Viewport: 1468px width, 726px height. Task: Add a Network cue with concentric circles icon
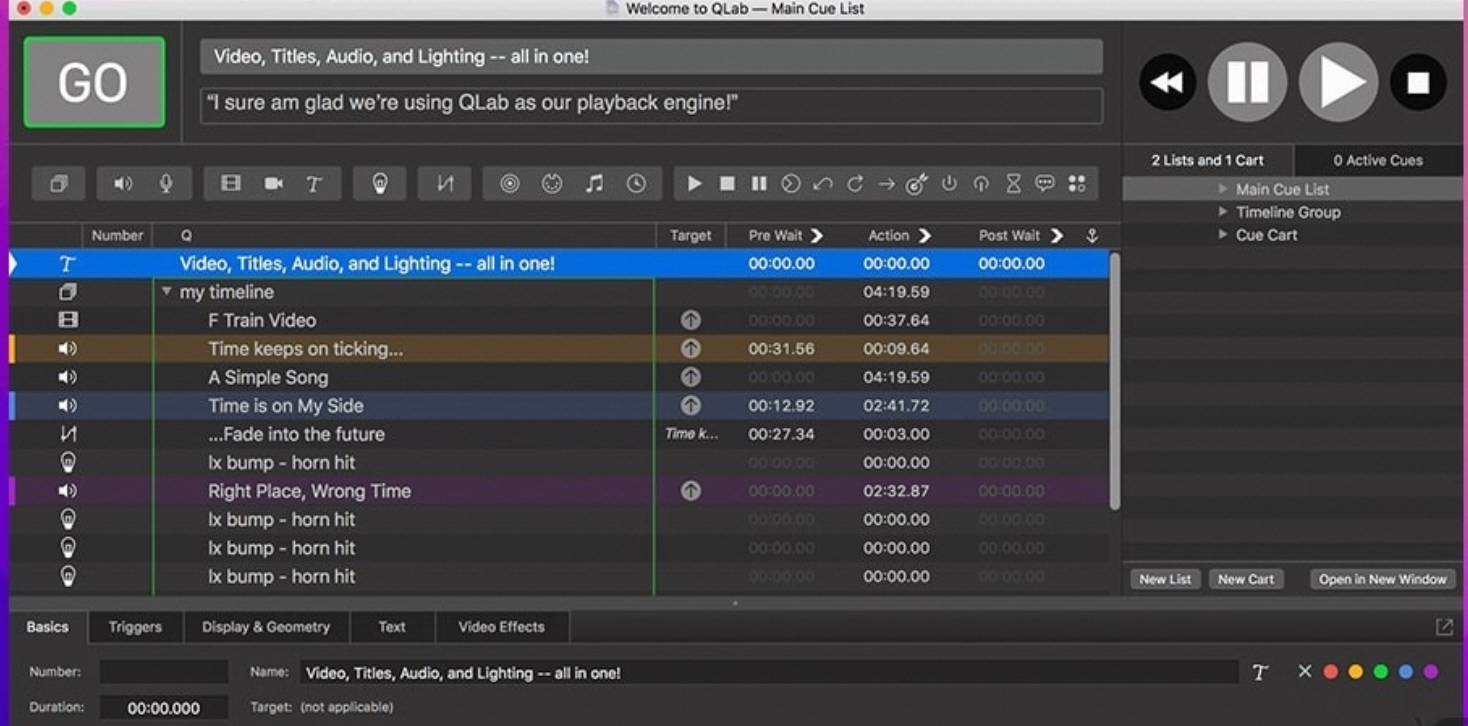click(510, 184)
